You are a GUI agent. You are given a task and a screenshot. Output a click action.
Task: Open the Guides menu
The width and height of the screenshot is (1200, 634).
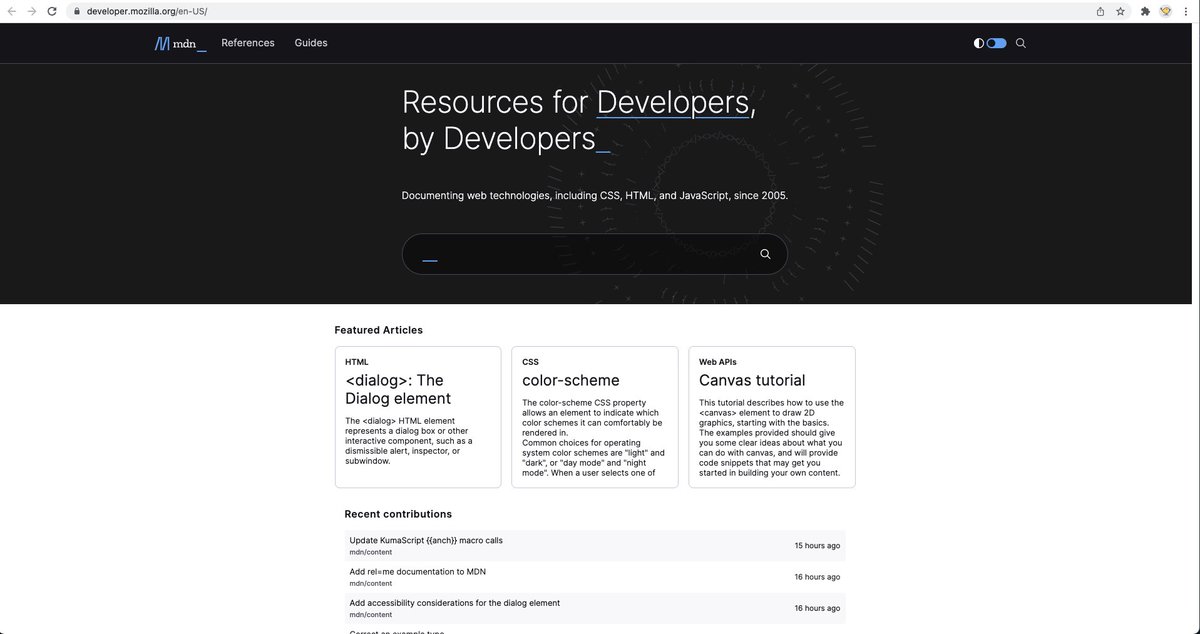point(311,43)
